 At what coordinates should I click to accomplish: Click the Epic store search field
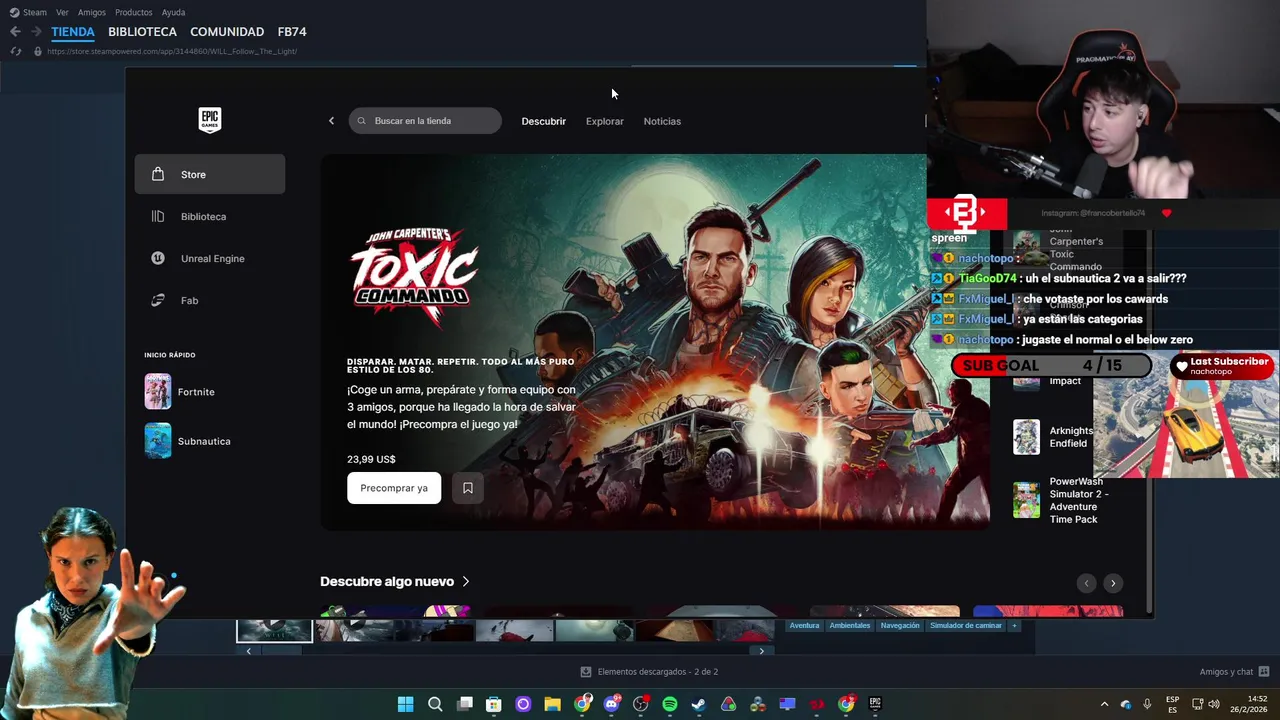[x=425, y=121]
